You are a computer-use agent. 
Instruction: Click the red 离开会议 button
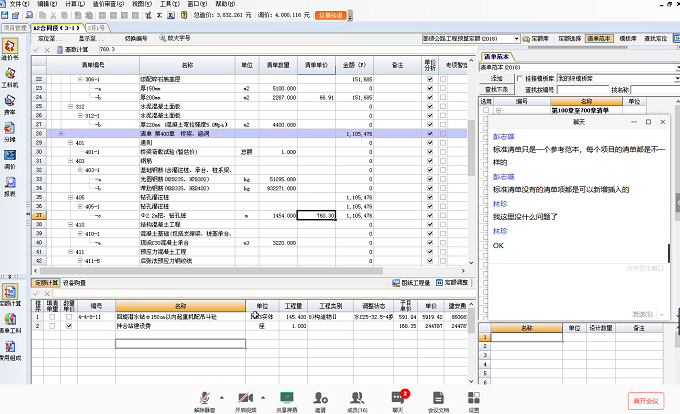point(646,400)
